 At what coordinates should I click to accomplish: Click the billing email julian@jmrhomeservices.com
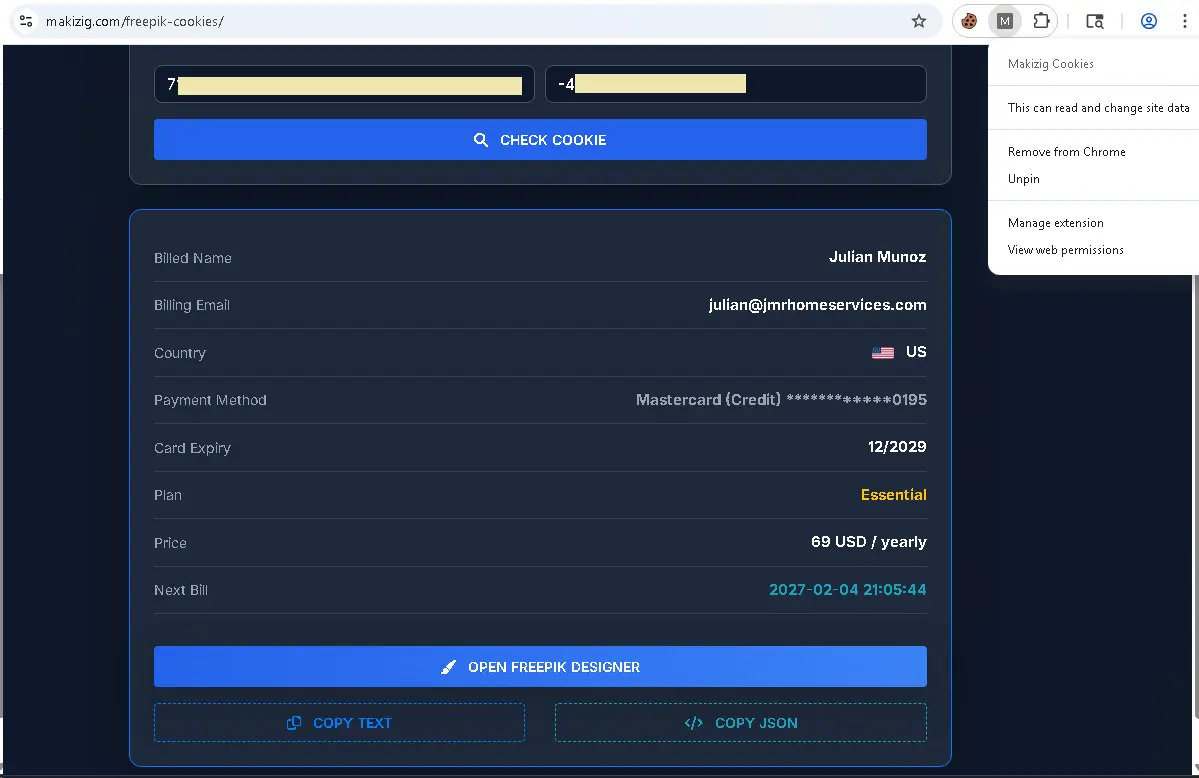[x=817, y=304]
